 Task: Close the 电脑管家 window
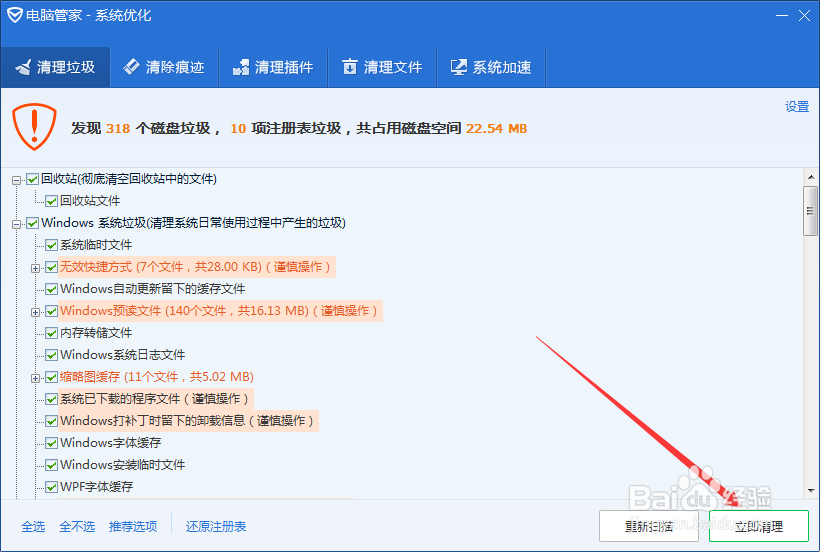[x=804, y=16]
